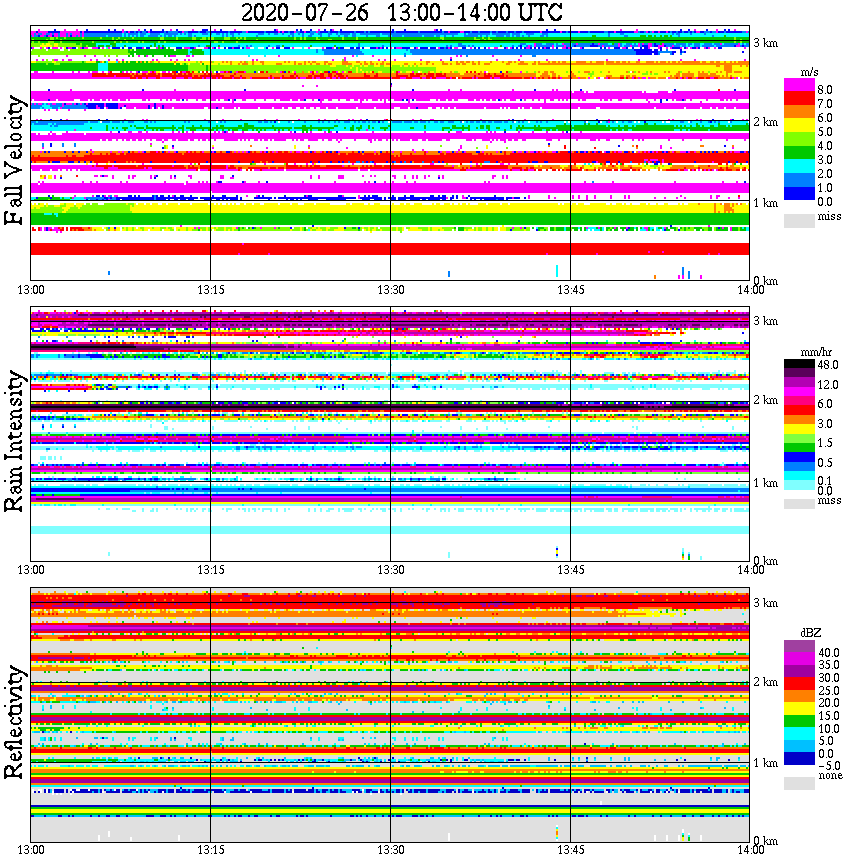850x868 pixels.
Task: Click the "35.0" value in the dBZ legend
Action: (828, 665)
